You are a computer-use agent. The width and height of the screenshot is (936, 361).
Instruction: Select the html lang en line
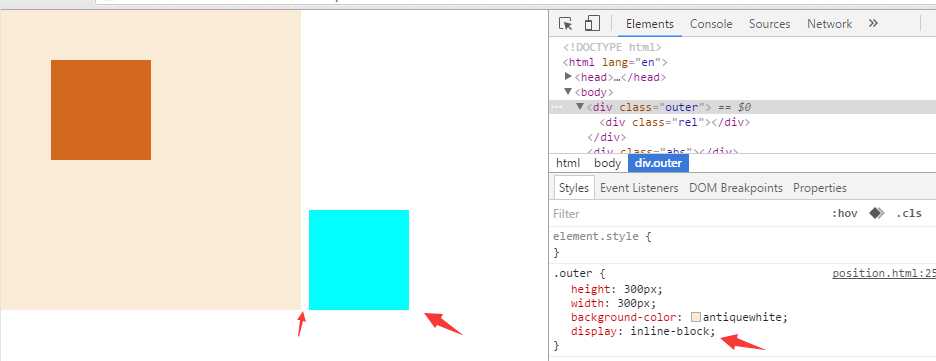pos(614,62)
